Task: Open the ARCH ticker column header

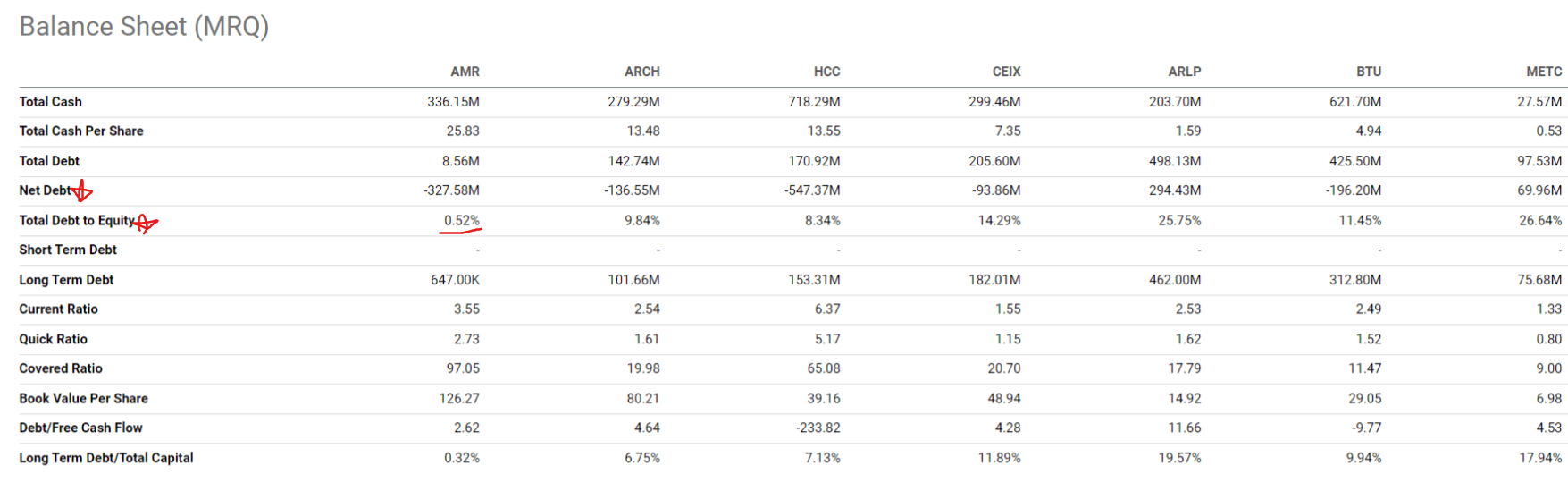Action: click(x=641, y=72)
